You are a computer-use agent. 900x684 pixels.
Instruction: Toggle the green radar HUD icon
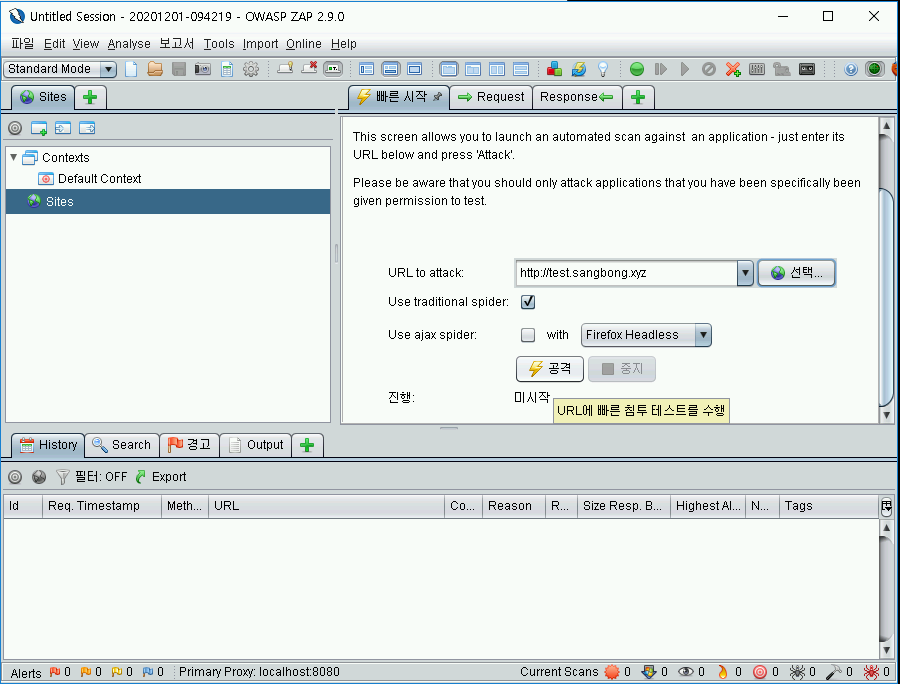pyautogui.click(x=874, y=69)
